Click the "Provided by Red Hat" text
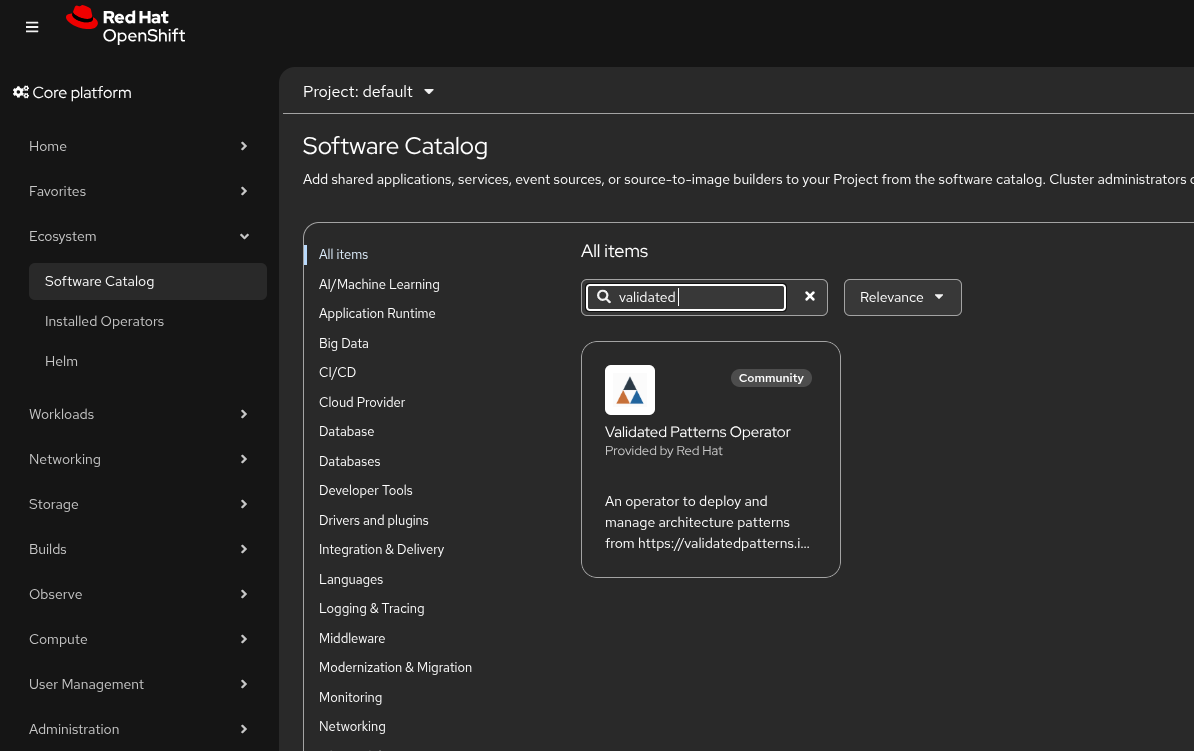The height and width of the screenshot is (751, 1194). pos(663,451)
